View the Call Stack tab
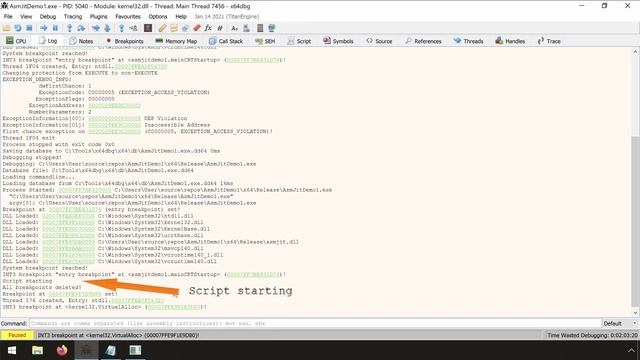The width and height of the screenshot is (640, 360). [x=226, y=41]
